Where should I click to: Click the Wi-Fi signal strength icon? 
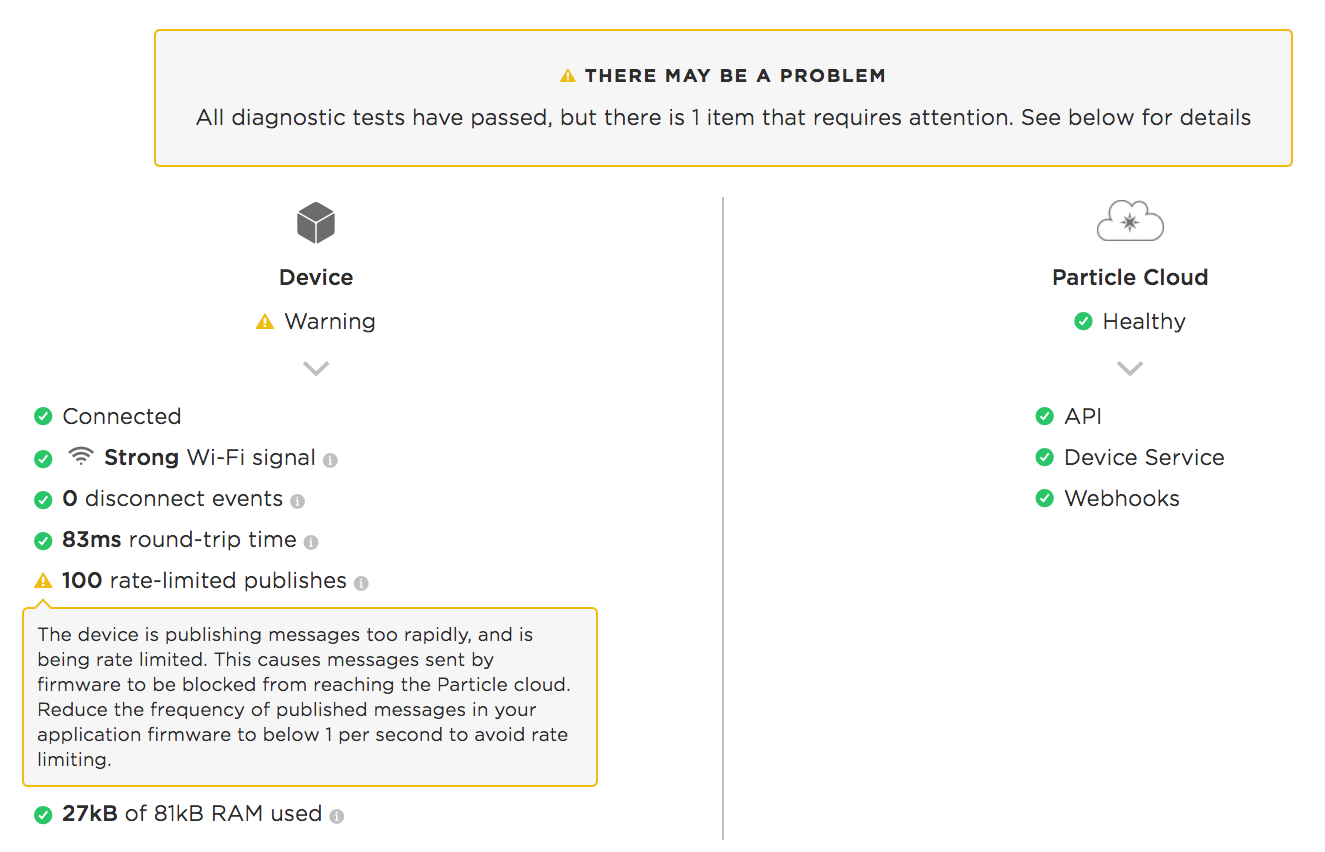coord(81,457)
